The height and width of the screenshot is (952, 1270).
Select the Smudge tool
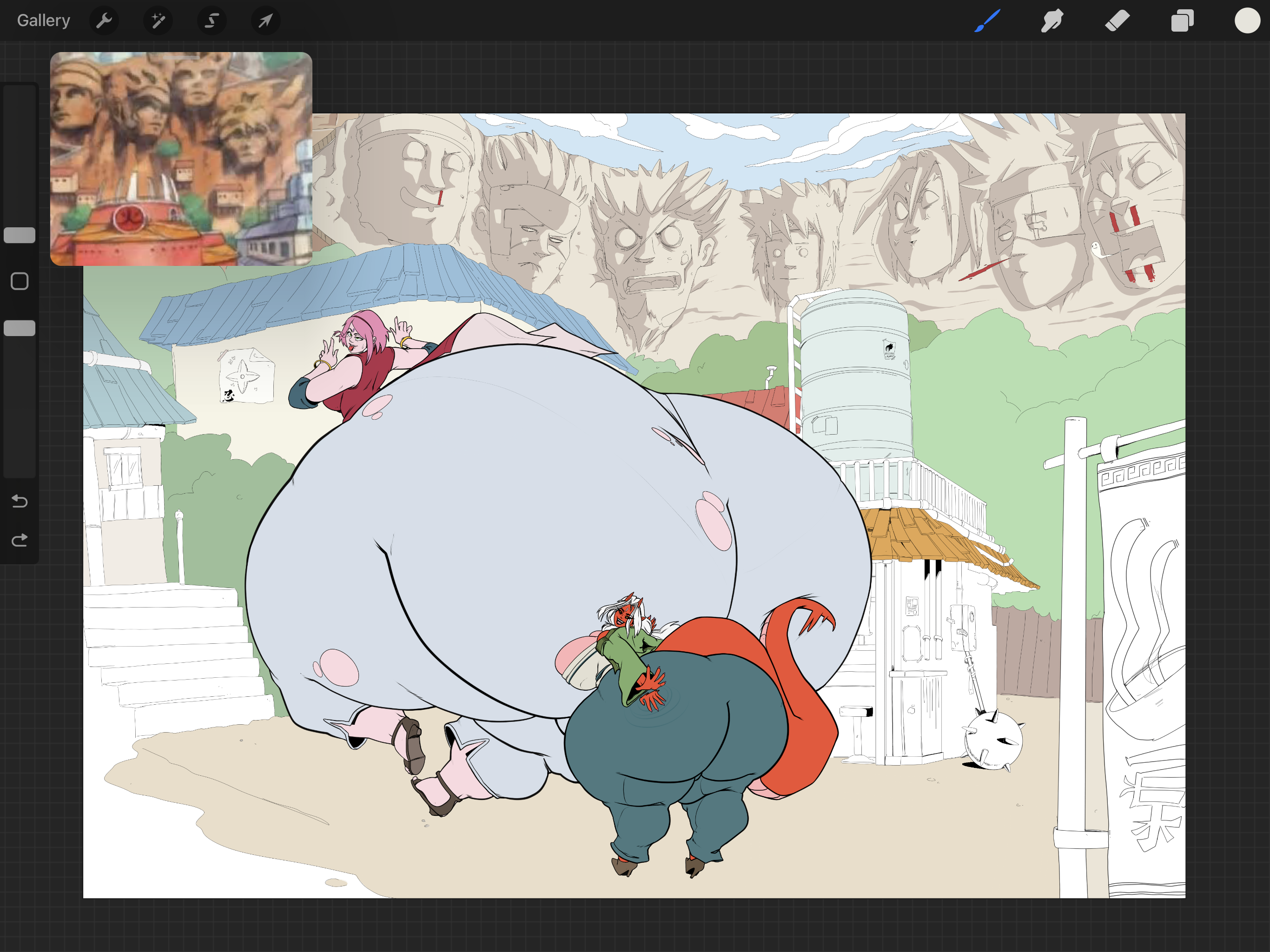[x=1052, y=20]
